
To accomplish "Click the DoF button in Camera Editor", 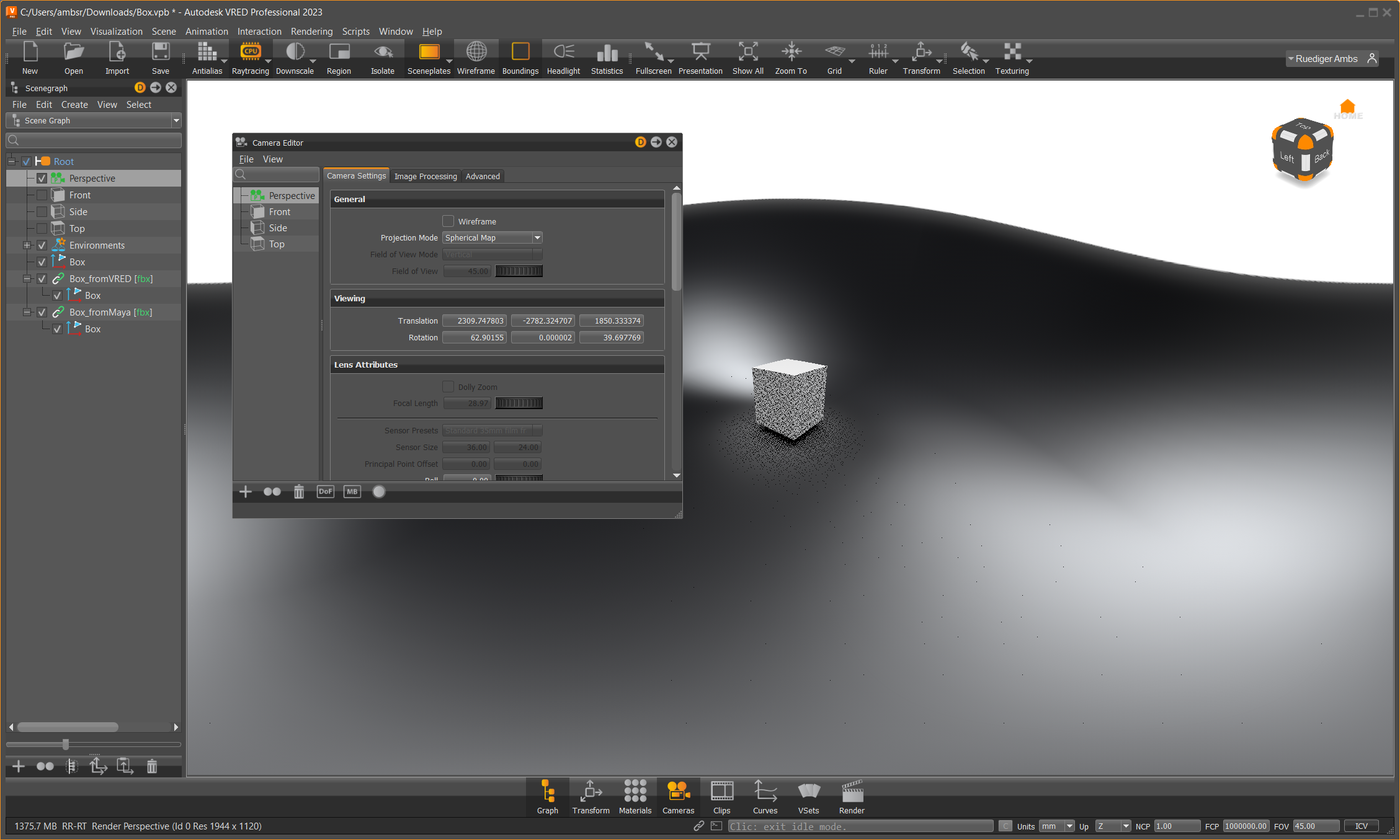I will (325, 492).
